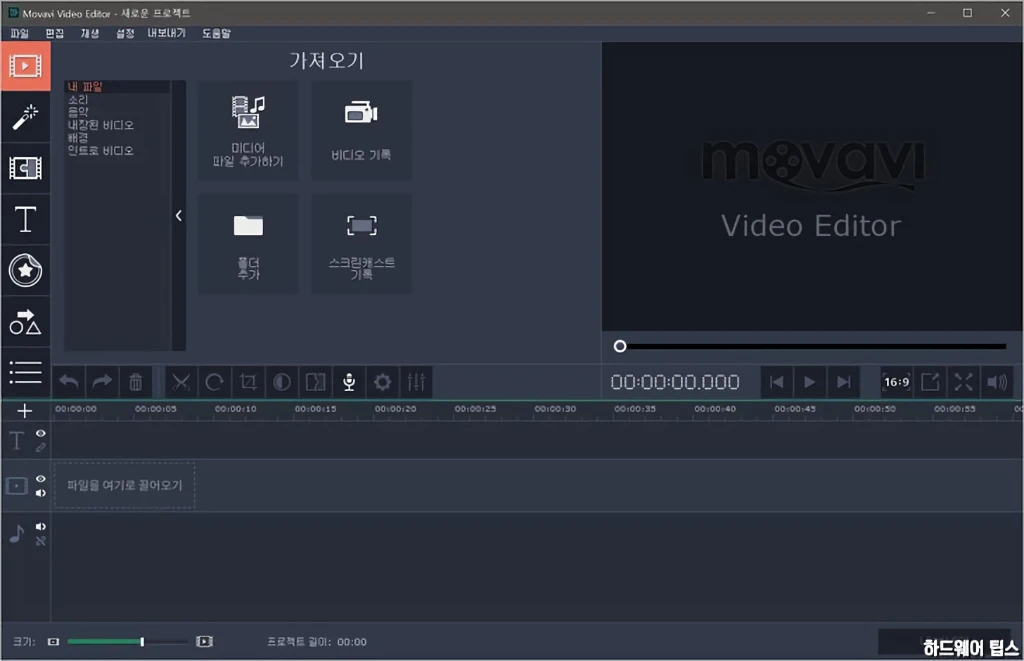Open the 재생 menu
The width and height of the screenshot is (1024, 661).
[x=90, y=33]
